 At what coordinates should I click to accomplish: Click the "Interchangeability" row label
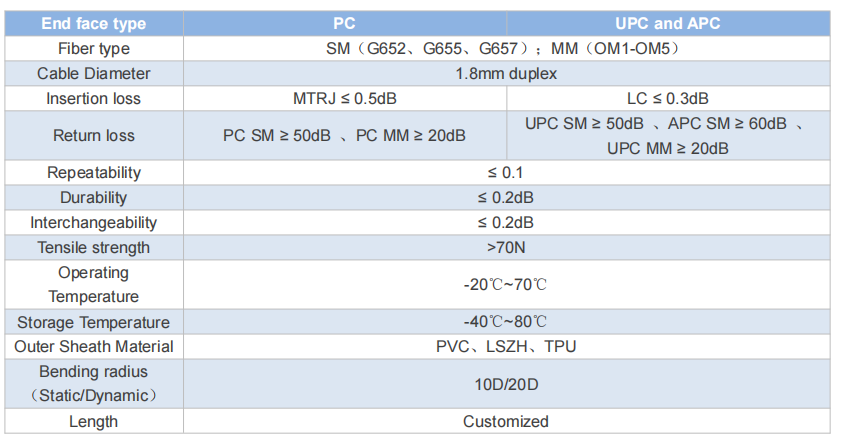click(94, 222)
